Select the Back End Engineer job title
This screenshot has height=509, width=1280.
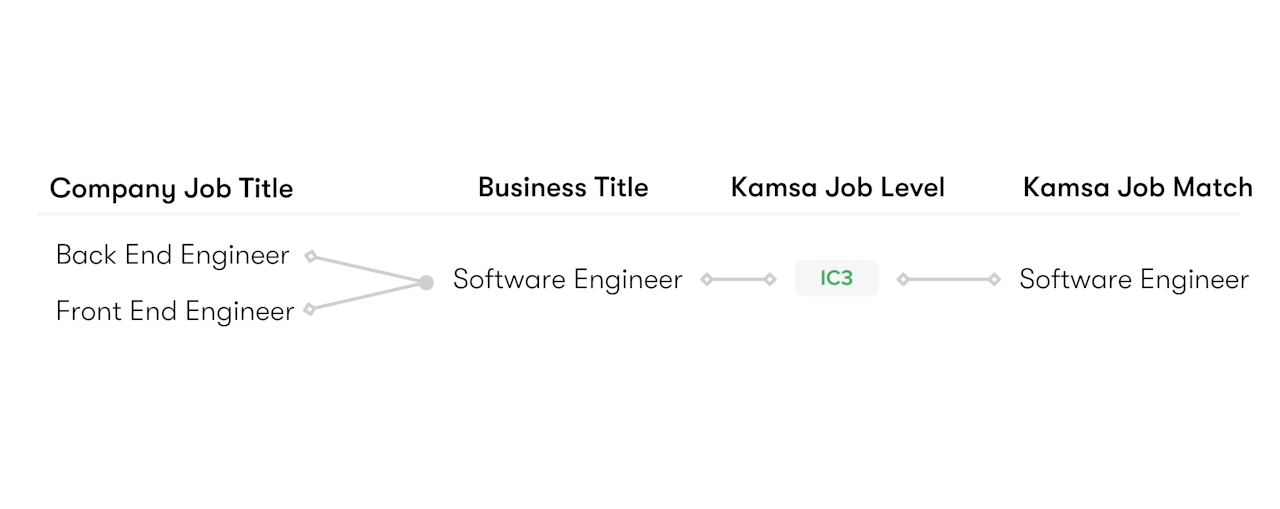coord(172,255)
